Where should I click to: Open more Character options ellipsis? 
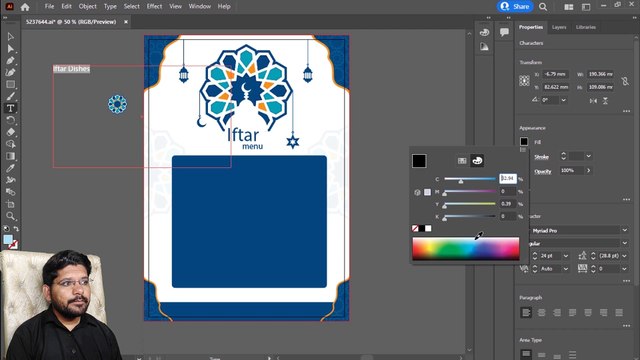pyautogui.click(x=627, y=281)
